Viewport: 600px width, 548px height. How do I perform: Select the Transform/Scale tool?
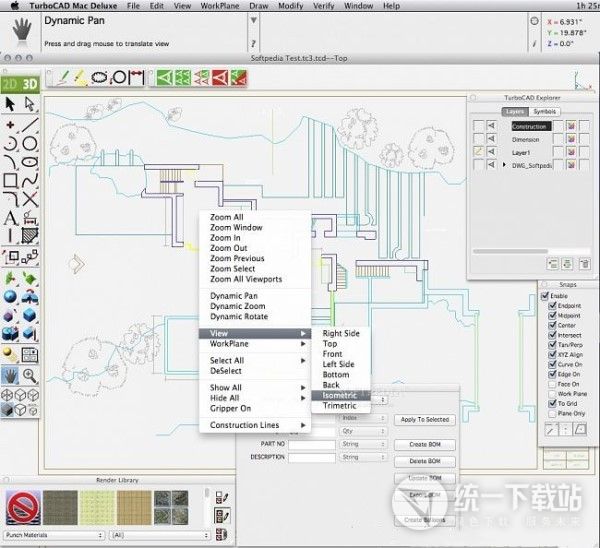point(10,257)
